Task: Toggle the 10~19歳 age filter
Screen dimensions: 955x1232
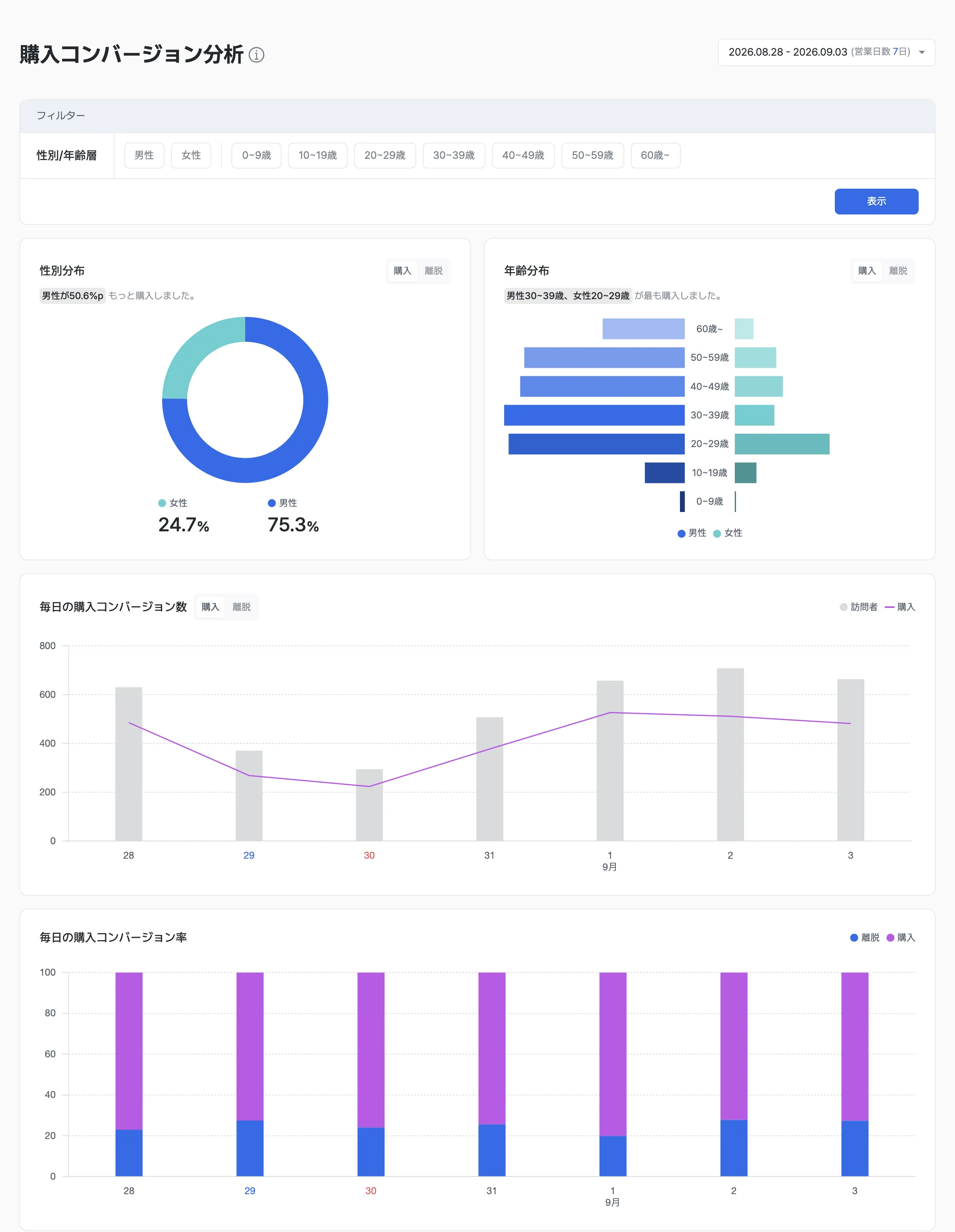Action: pos(318,156)
